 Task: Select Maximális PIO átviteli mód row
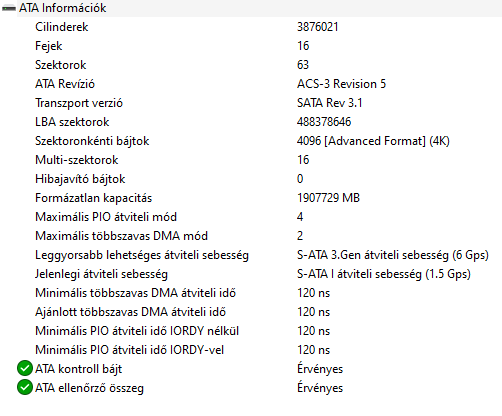[251, 217]
